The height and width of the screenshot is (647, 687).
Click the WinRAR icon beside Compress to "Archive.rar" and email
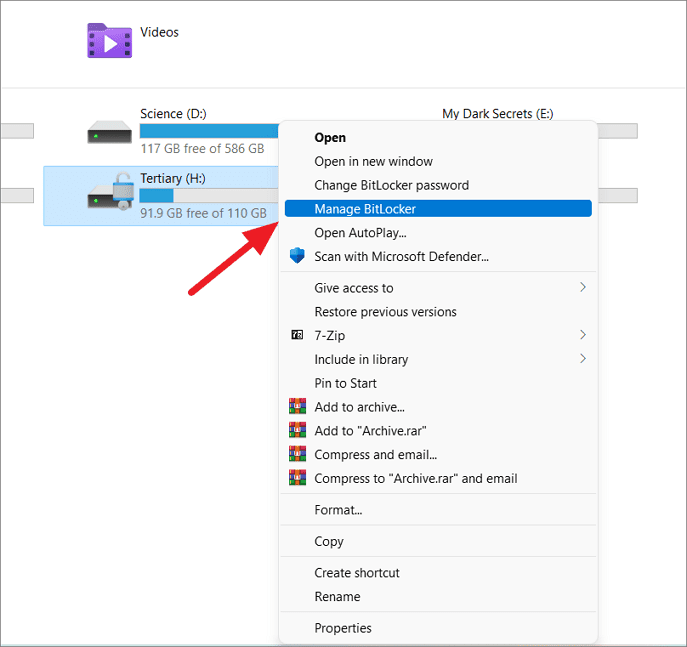(297, 477)
